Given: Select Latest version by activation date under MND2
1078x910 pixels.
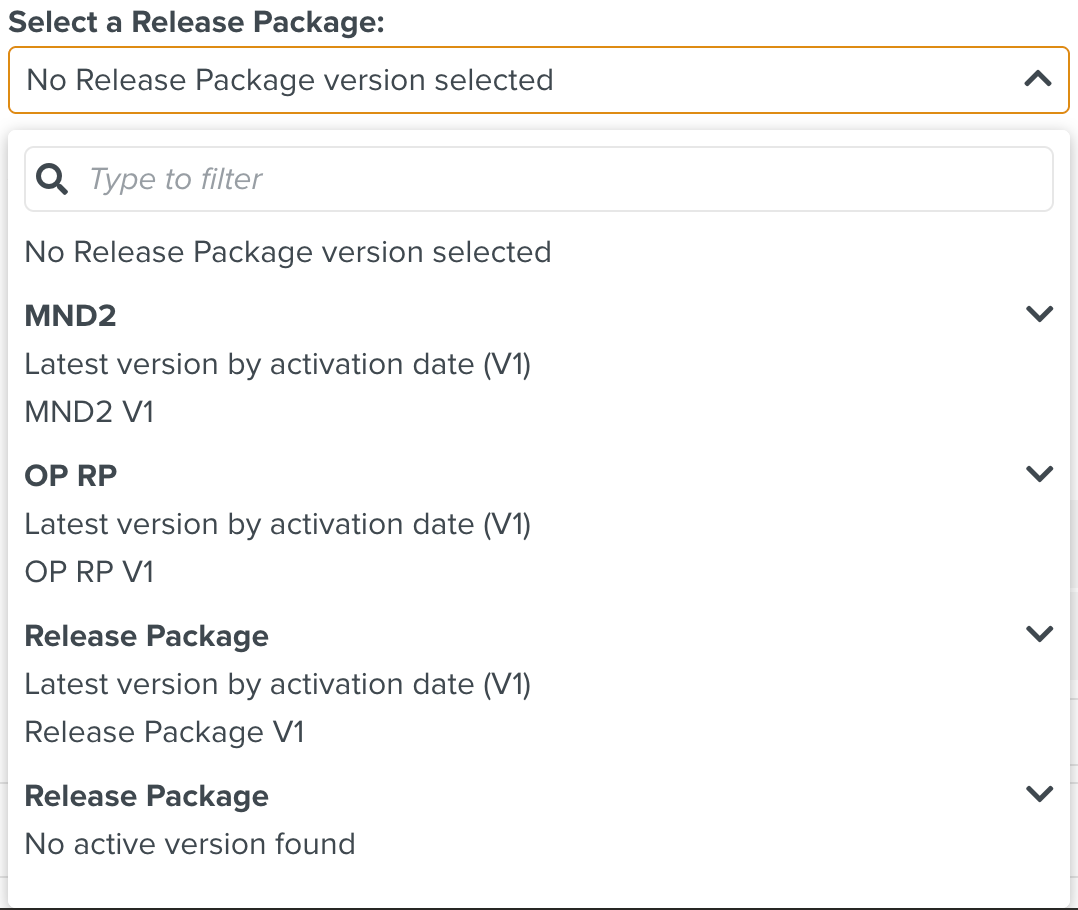Looking at the screenshot, I should (277, 364).
